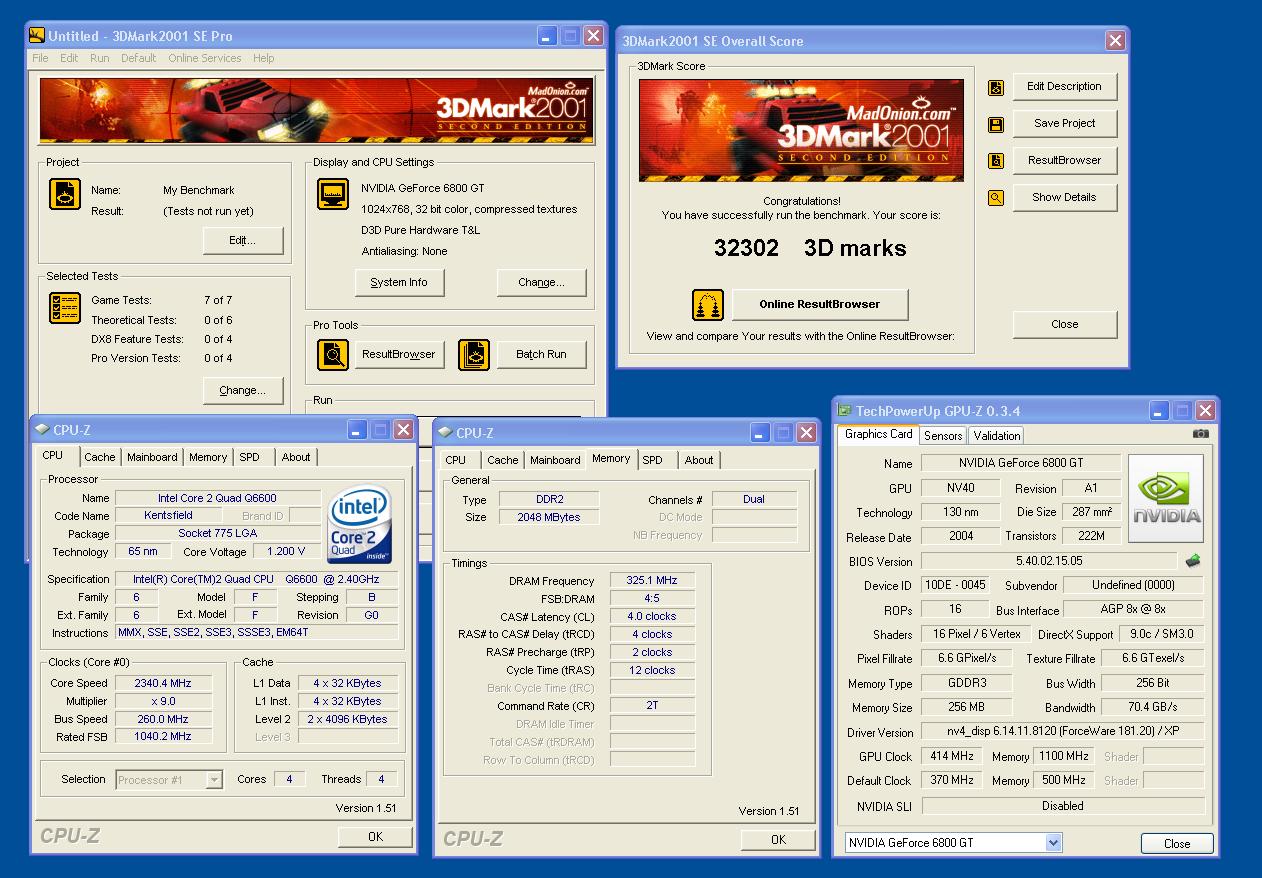The height and width of the screenshot is (878, 1262).
Task: Switch to the Sensors tab in GPU-Z
Action: pyautogui.click(x=943, y=435)
